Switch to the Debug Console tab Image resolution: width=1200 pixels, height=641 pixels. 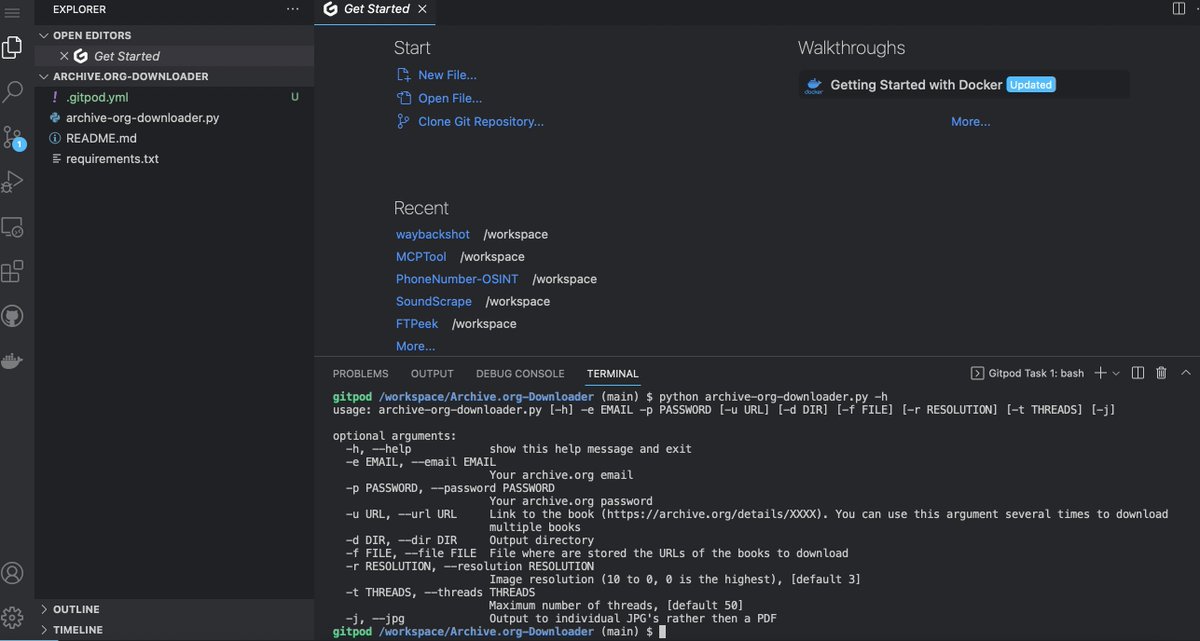520,373
